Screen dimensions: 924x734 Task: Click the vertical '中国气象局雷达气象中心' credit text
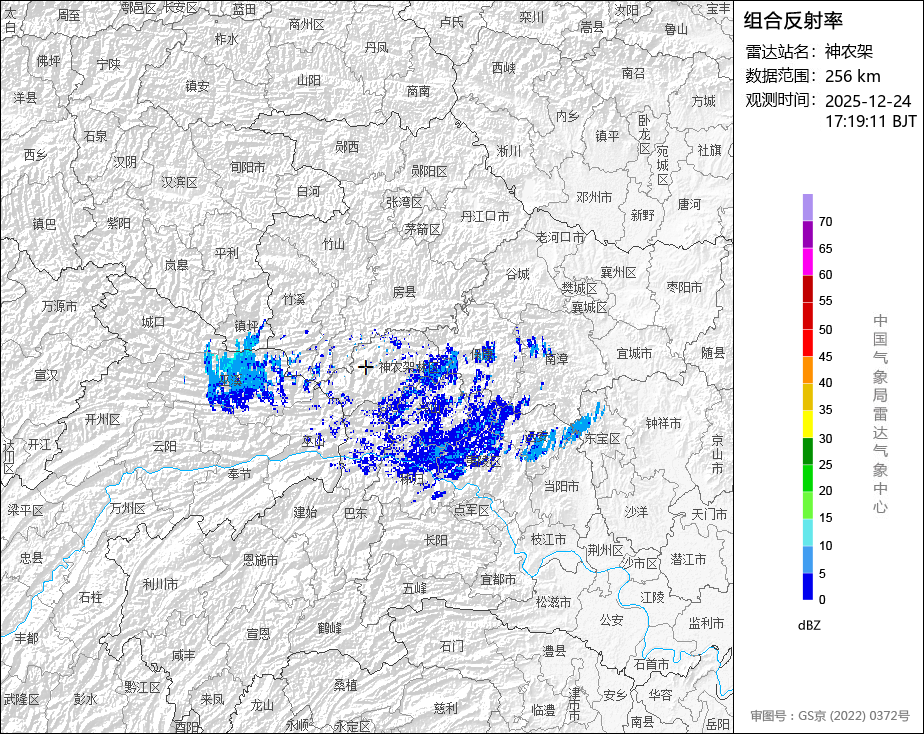(x=880, y=414)
